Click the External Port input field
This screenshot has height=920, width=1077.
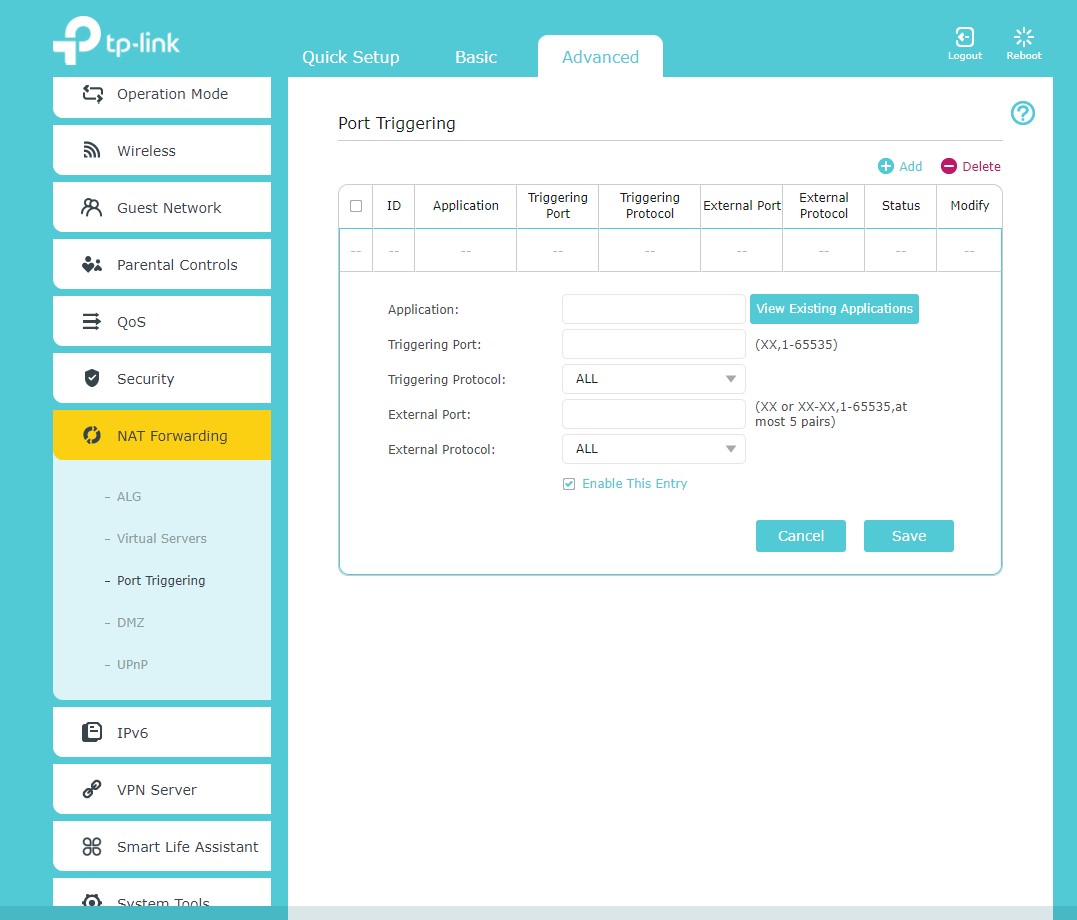(x=653, y=414)
